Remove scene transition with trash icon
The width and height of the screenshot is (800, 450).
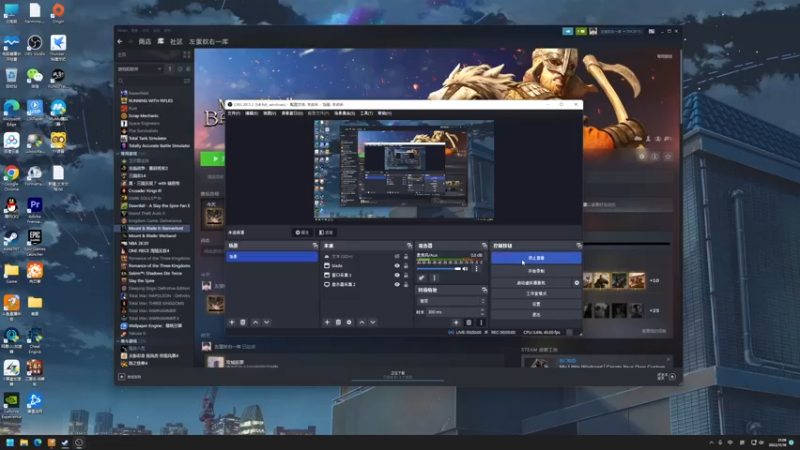point(468,322)
